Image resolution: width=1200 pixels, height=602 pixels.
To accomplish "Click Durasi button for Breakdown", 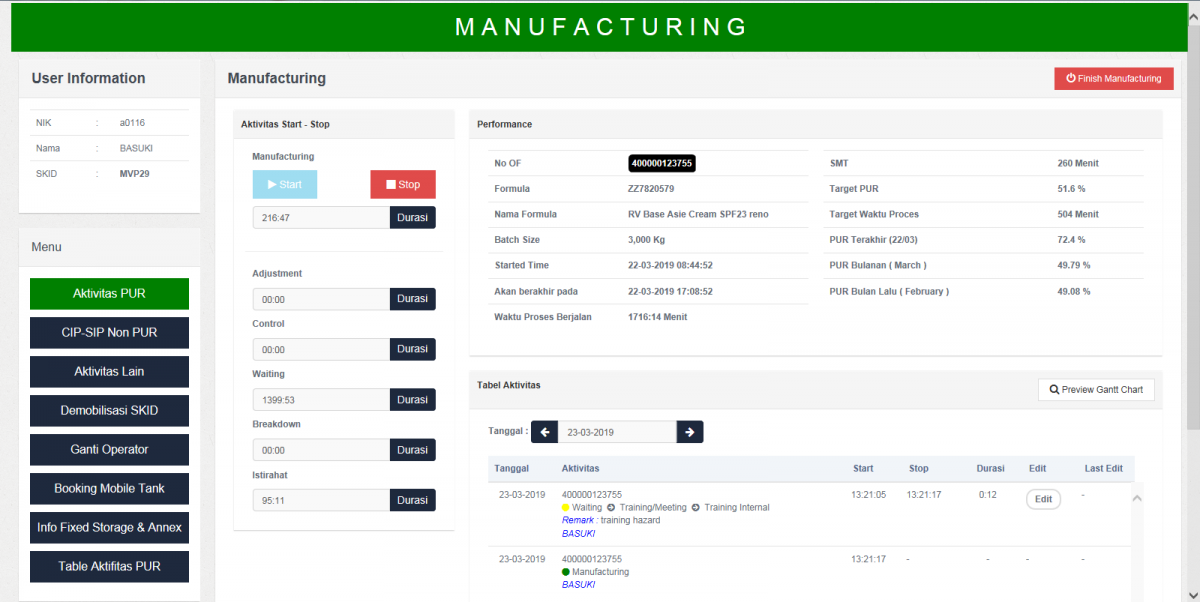I will click(413, 450).
